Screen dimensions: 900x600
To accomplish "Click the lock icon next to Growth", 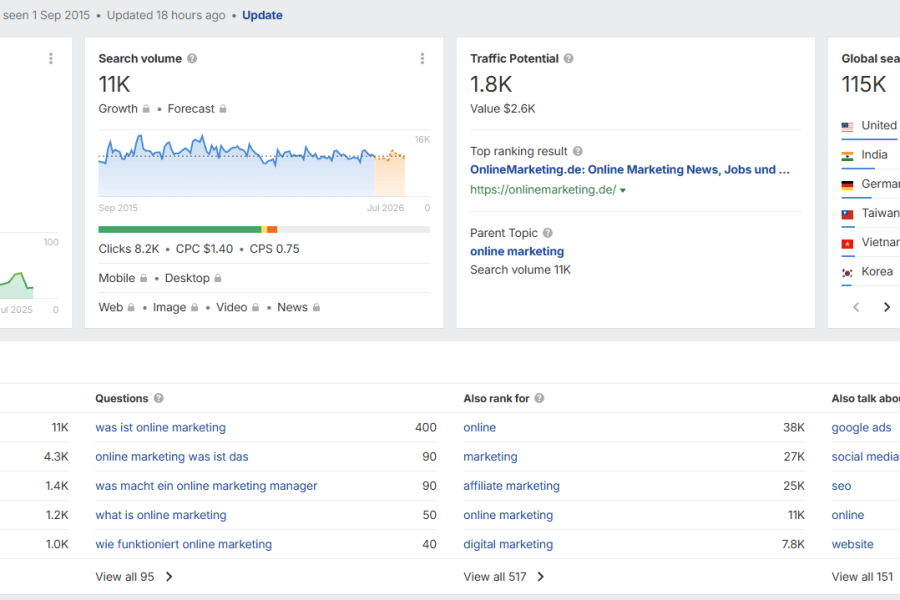I will point(146,109).
